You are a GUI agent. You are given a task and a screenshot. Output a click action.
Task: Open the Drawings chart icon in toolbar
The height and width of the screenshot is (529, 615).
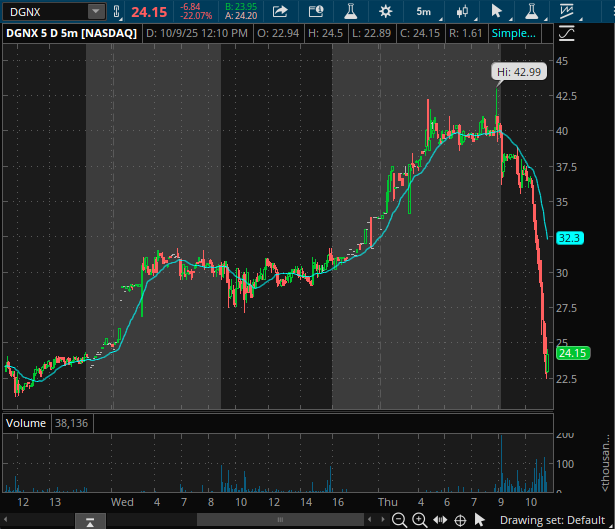tap(567, 11)
